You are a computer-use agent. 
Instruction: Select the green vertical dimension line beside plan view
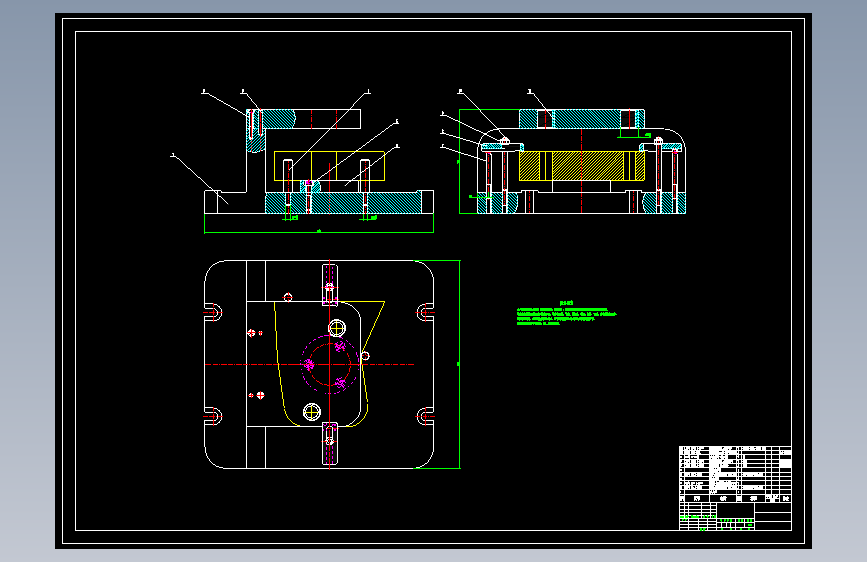point(459,364)
